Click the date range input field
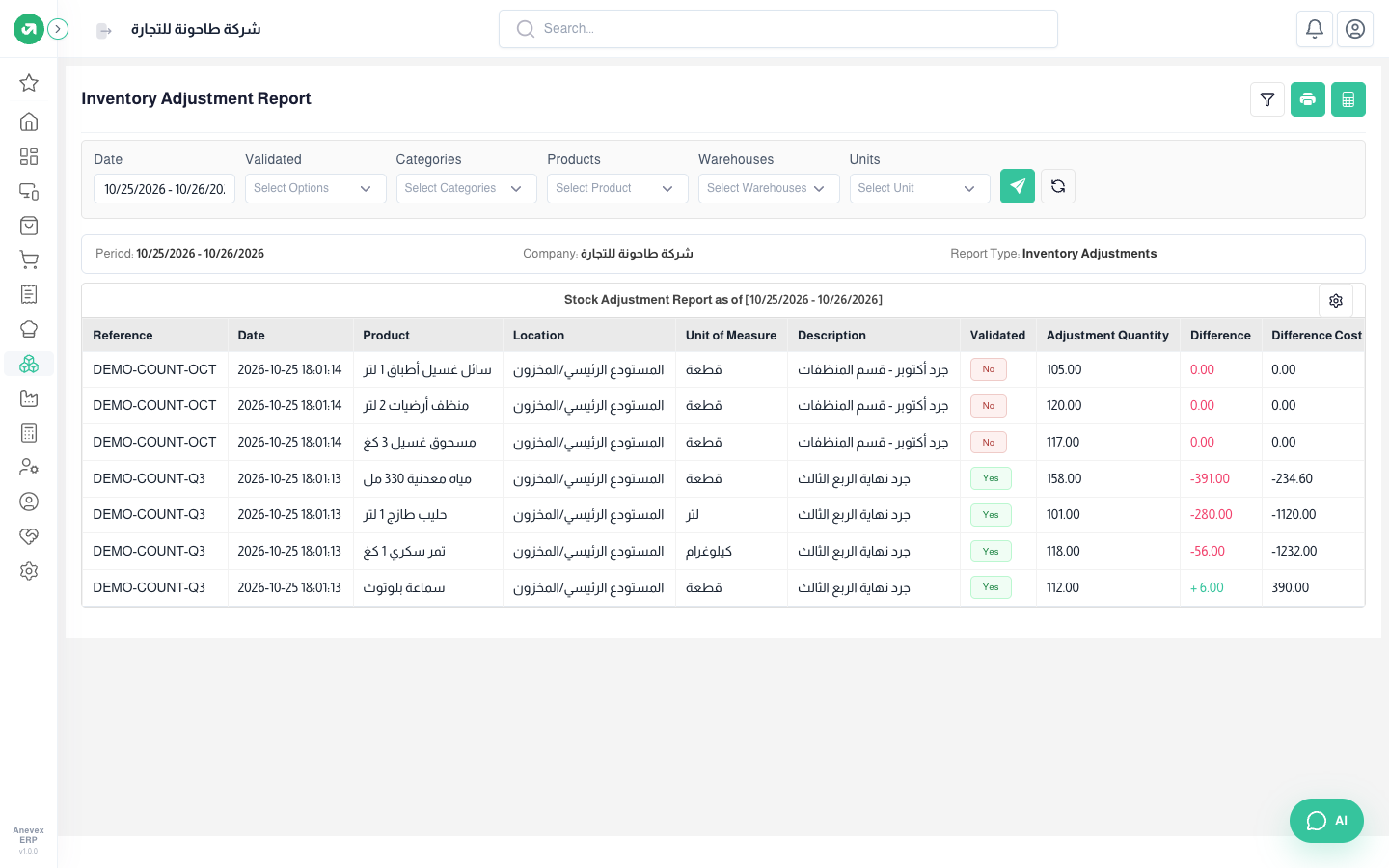 click(x=164, y=189)
